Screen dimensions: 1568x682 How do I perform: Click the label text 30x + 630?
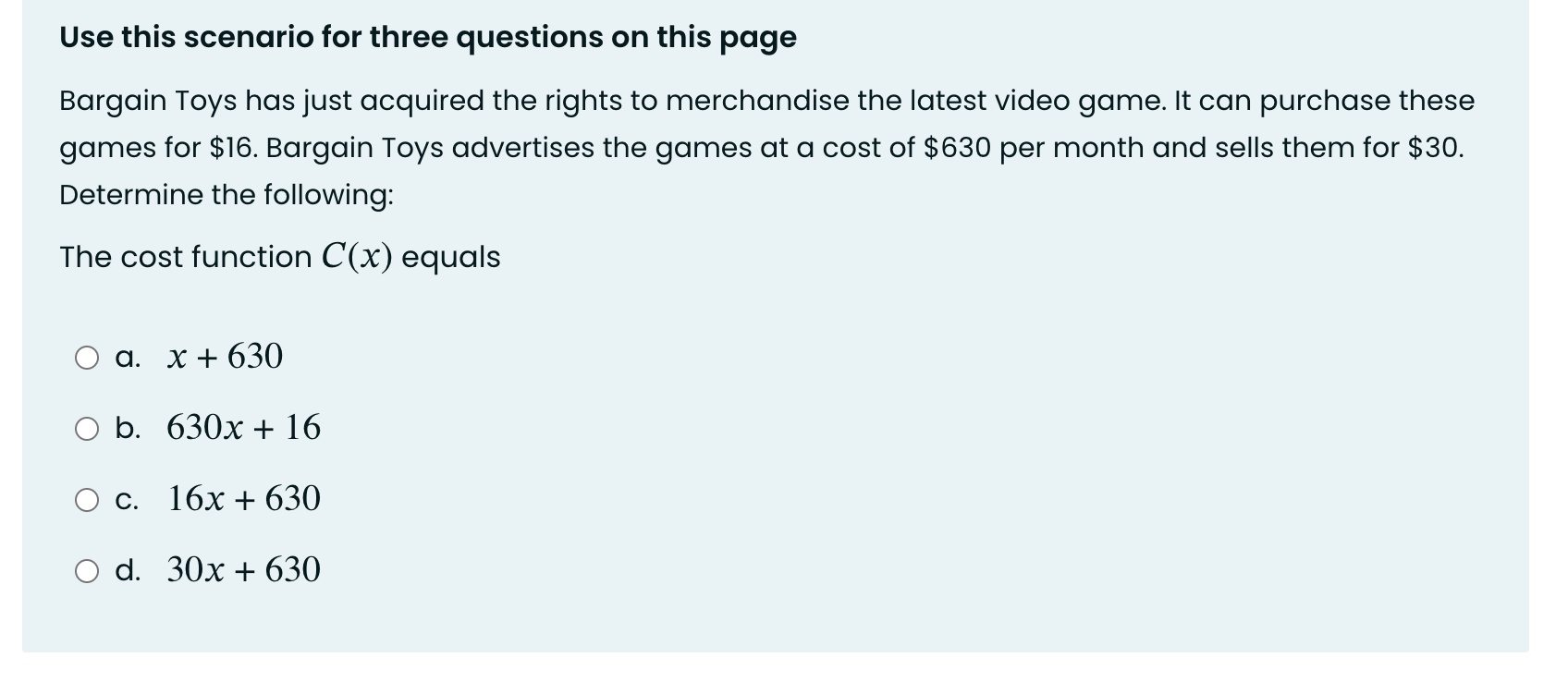click(x=243, y=570)
